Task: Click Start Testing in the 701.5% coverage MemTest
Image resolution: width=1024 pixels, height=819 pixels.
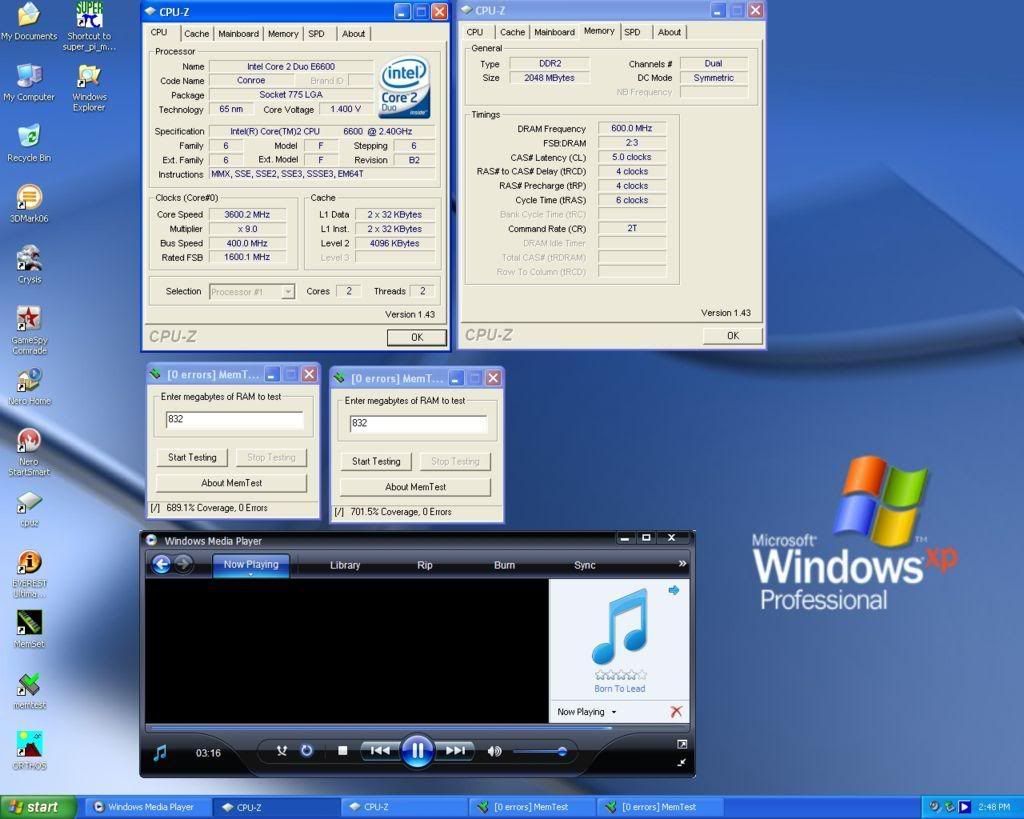Action: point(376,462)
